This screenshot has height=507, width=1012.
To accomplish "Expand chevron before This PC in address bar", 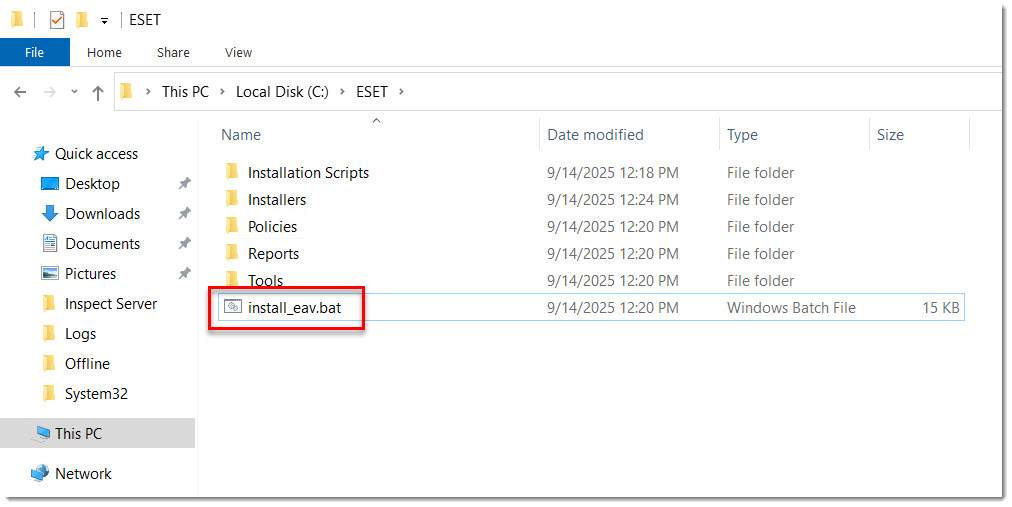I will [x=148, y=92].
